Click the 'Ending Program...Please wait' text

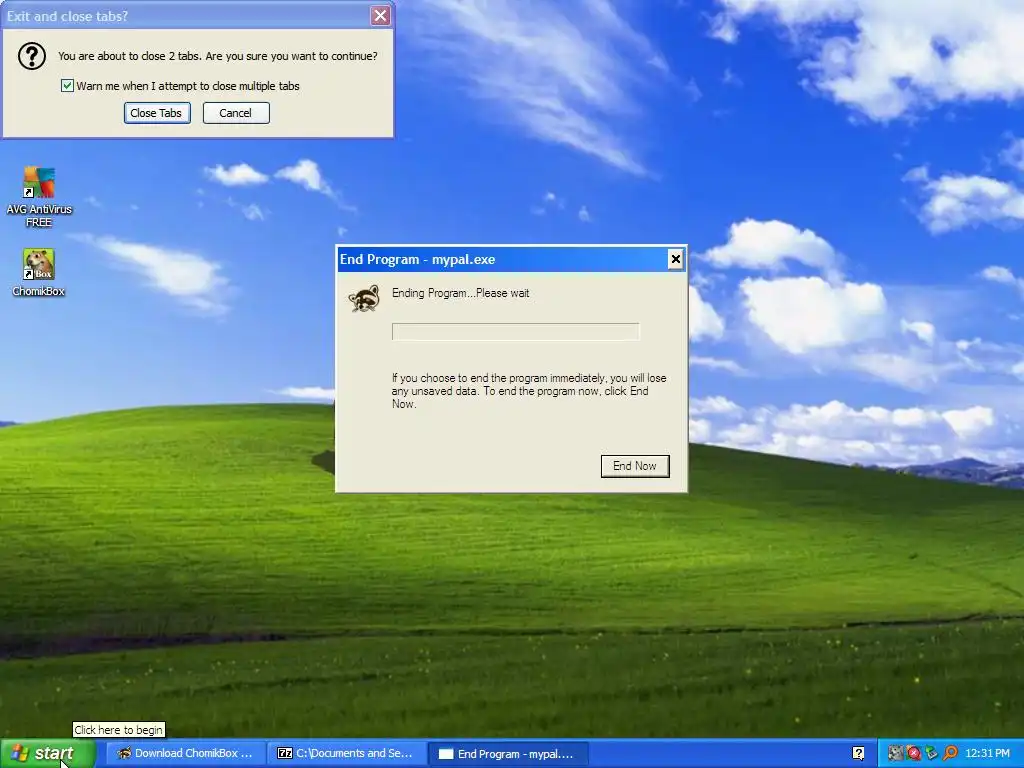coord(460,293)
